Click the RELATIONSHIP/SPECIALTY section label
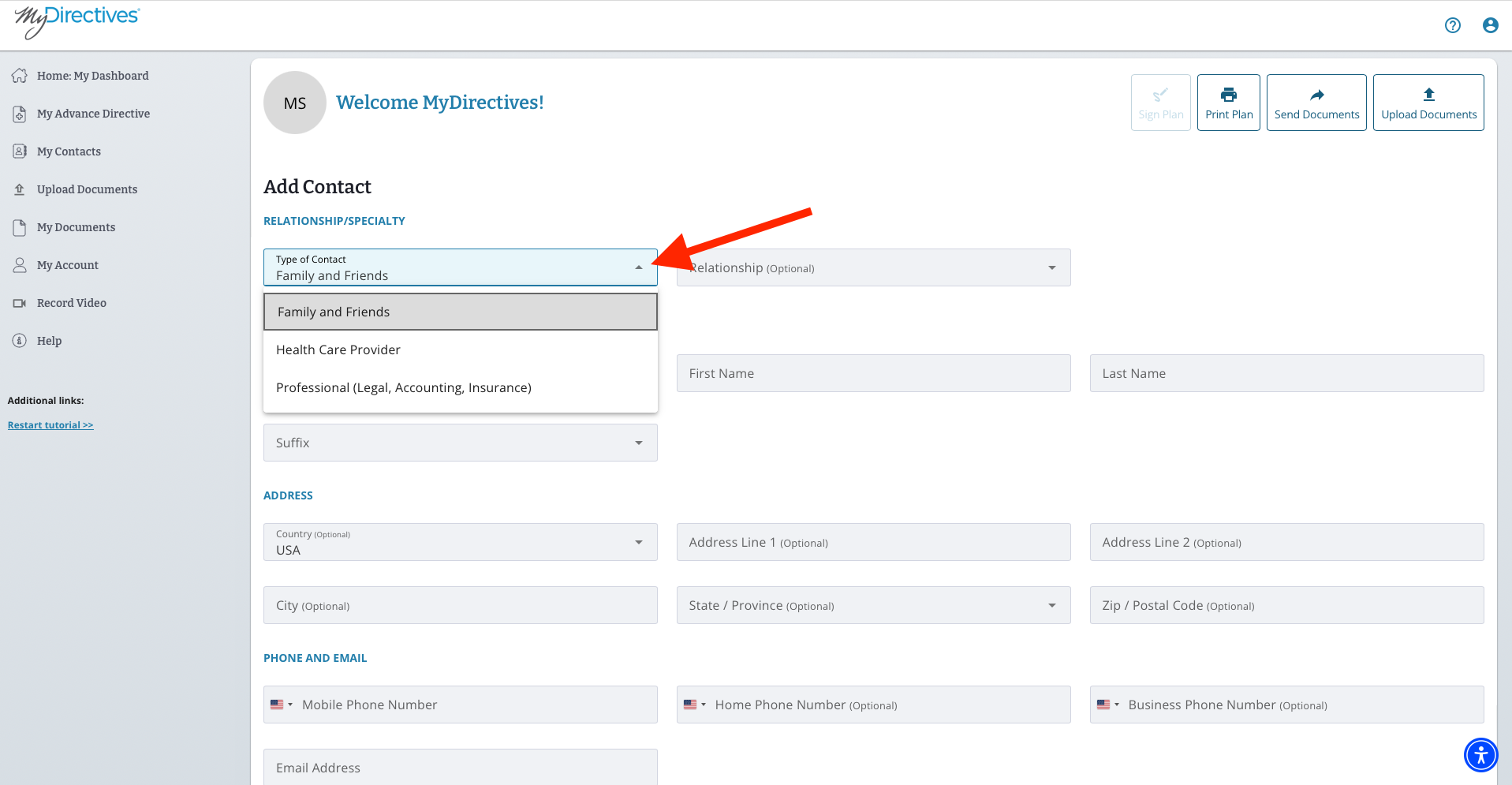The height and width of the screenshot is (785, 1512). [334, 221]
